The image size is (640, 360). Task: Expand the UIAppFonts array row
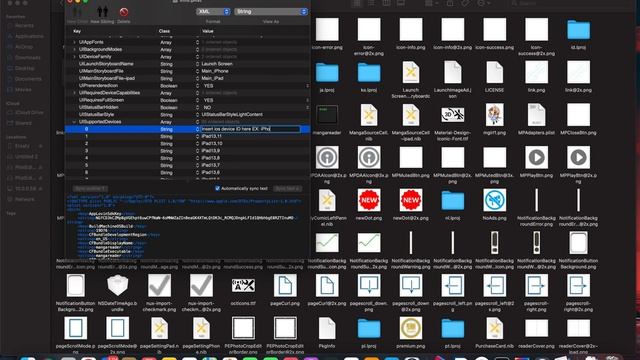point(74,42)
